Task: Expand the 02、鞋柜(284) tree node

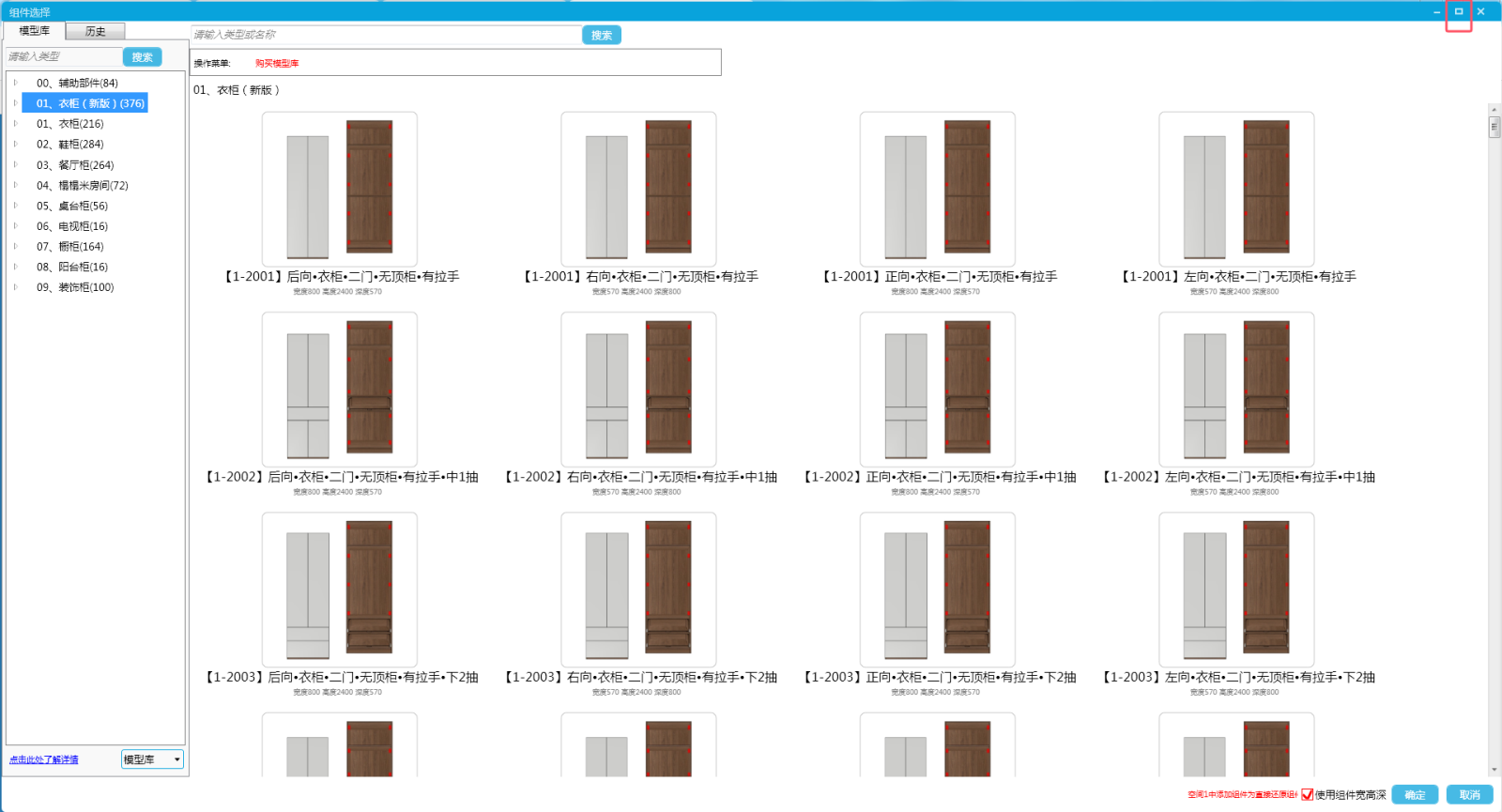Action: [x=15, y=144]
